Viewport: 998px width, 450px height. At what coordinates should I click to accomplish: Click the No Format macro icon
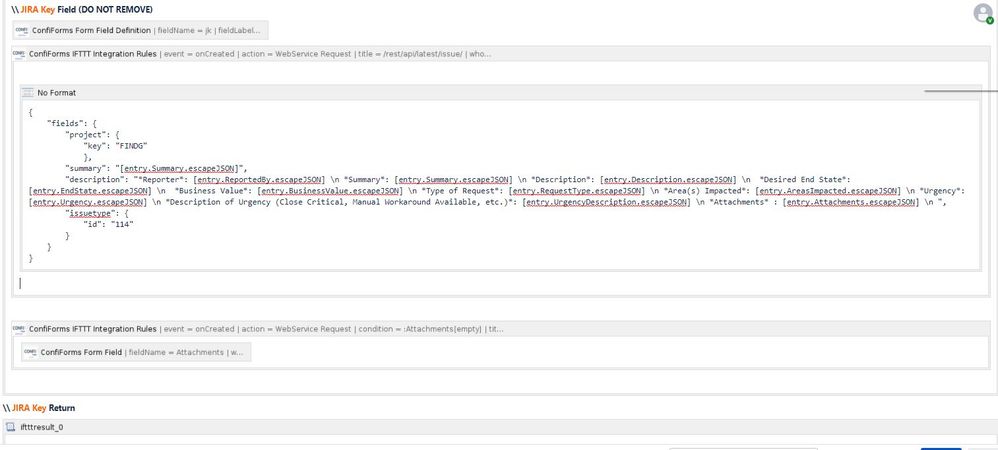click(28, 93)
